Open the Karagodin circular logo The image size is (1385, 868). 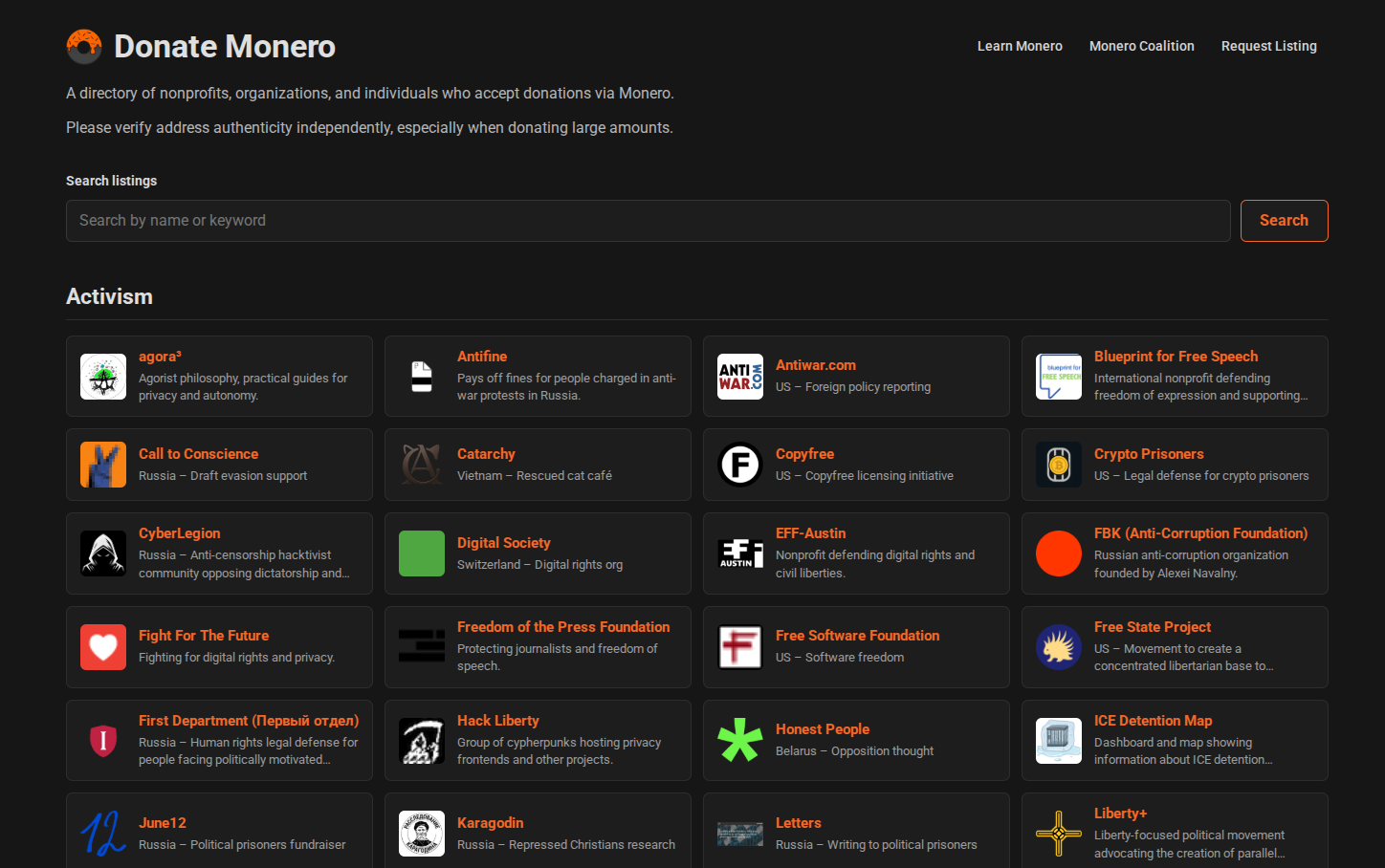[422, 834]
